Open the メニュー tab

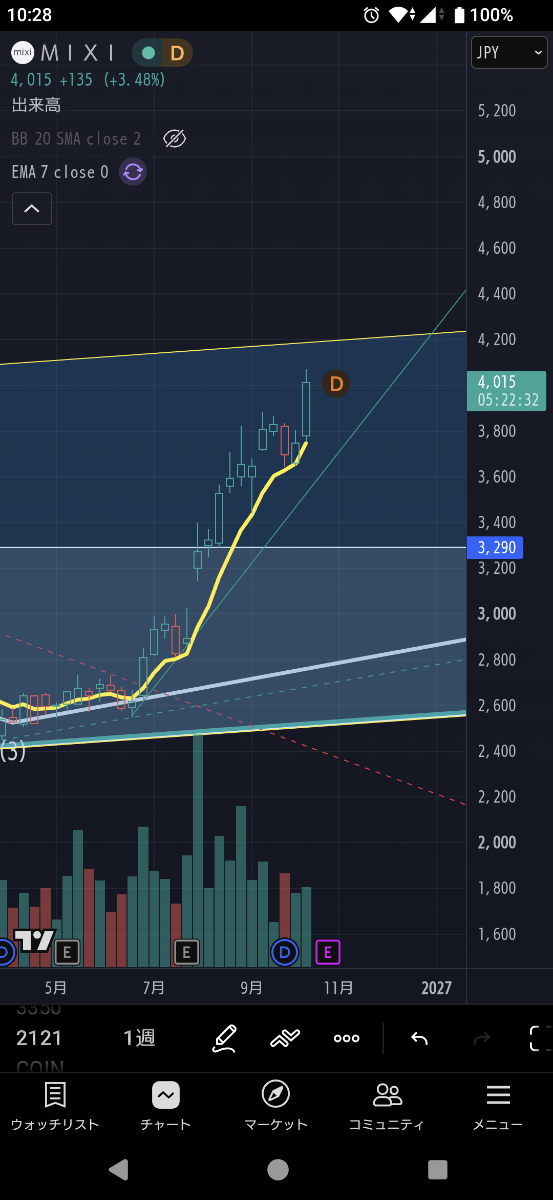(x=497, y=1107)
